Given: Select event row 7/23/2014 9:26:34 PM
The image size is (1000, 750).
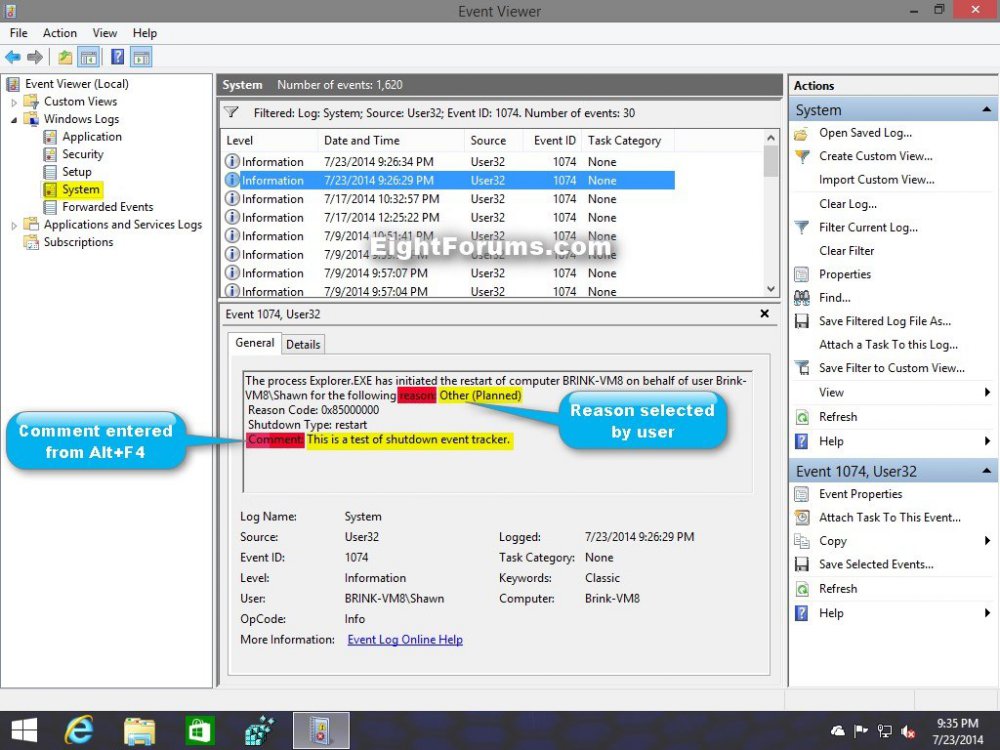Looking at the screenshot, I should [448, 162].
